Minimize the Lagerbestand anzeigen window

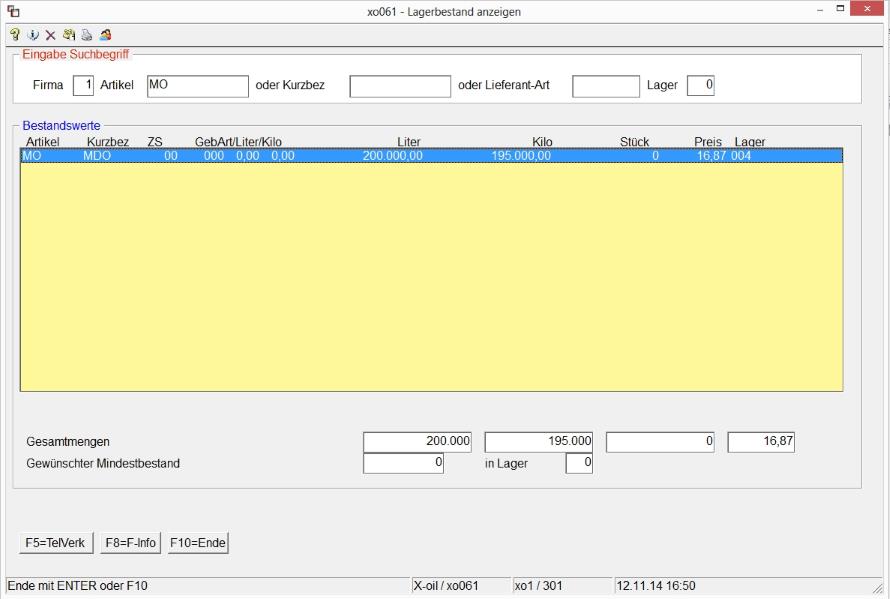point(820,10)
